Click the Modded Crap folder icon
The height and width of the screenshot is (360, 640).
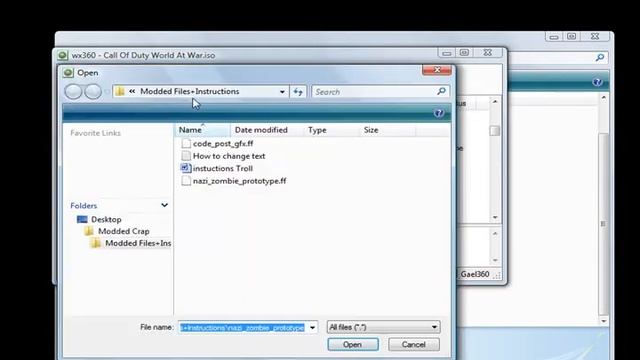[89, 231]
